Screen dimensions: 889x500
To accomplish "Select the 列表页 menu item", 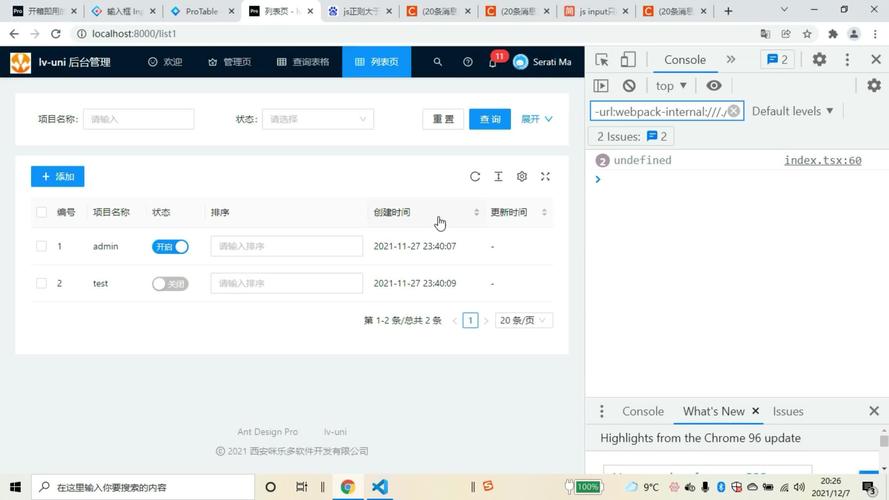I will coord(376,62).
